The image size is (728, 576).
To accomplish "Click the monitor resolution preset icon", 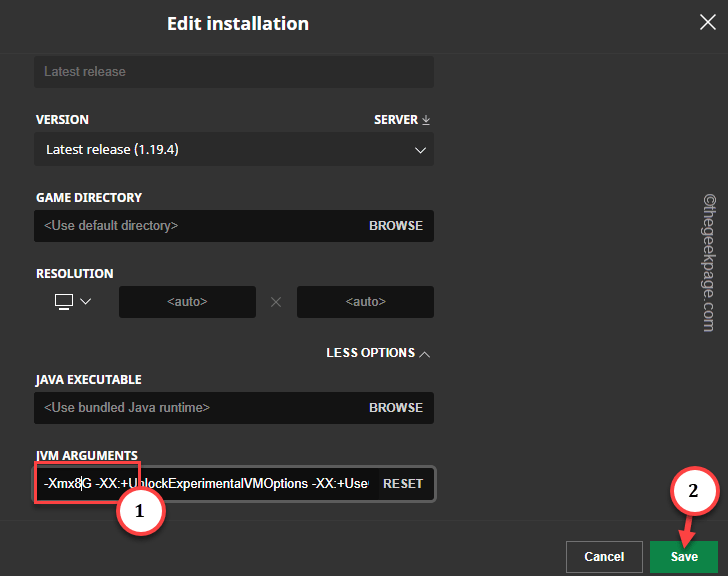I will [x=64, y=302].
